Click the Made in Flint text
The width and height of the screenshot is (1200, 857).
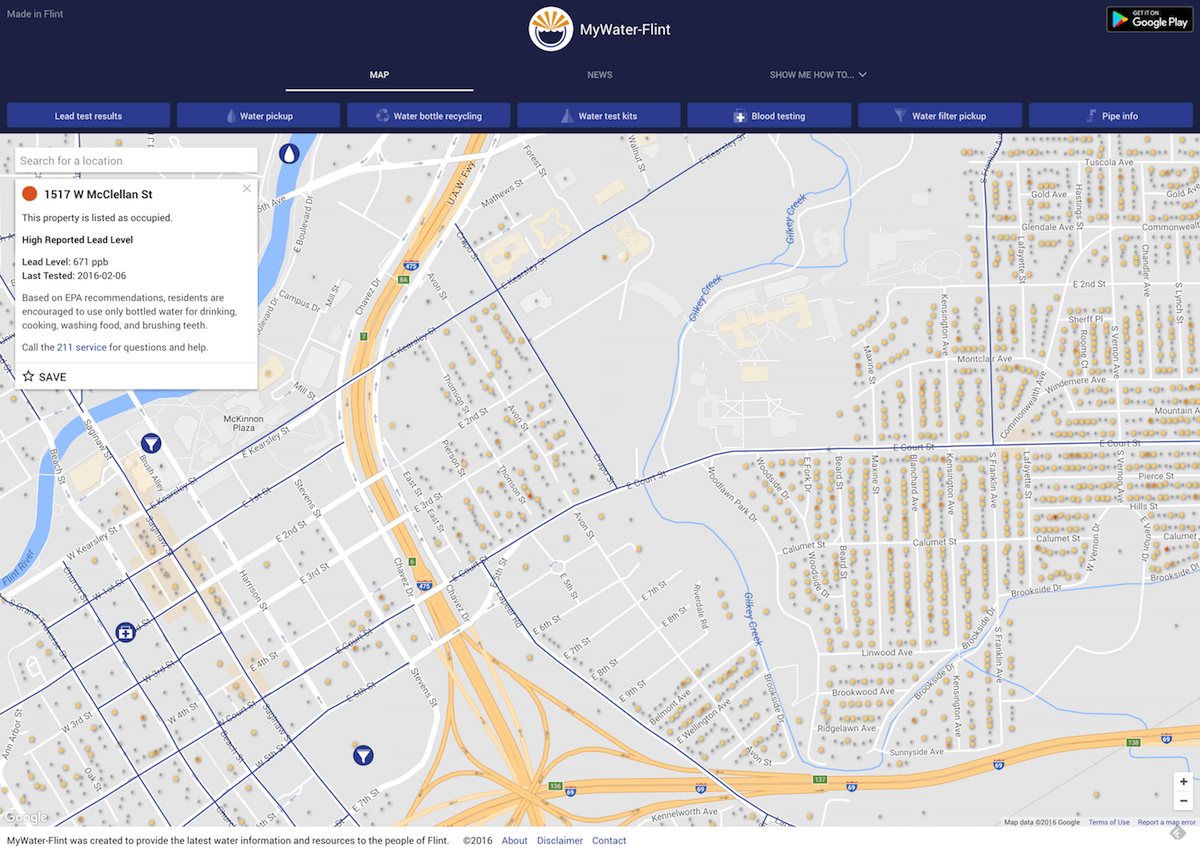click(x=34, y=14)
